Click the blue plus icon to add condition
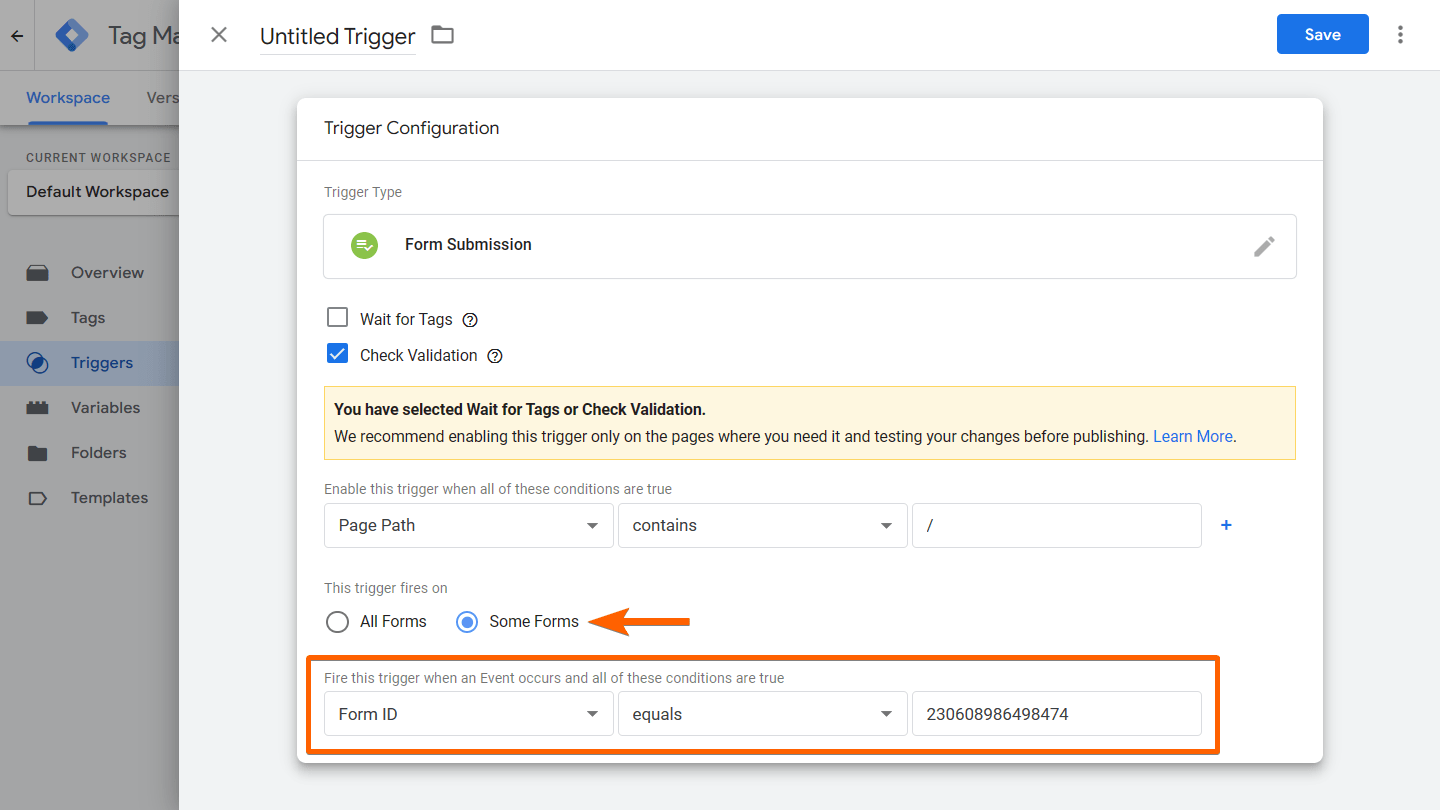 (1226, 525)
